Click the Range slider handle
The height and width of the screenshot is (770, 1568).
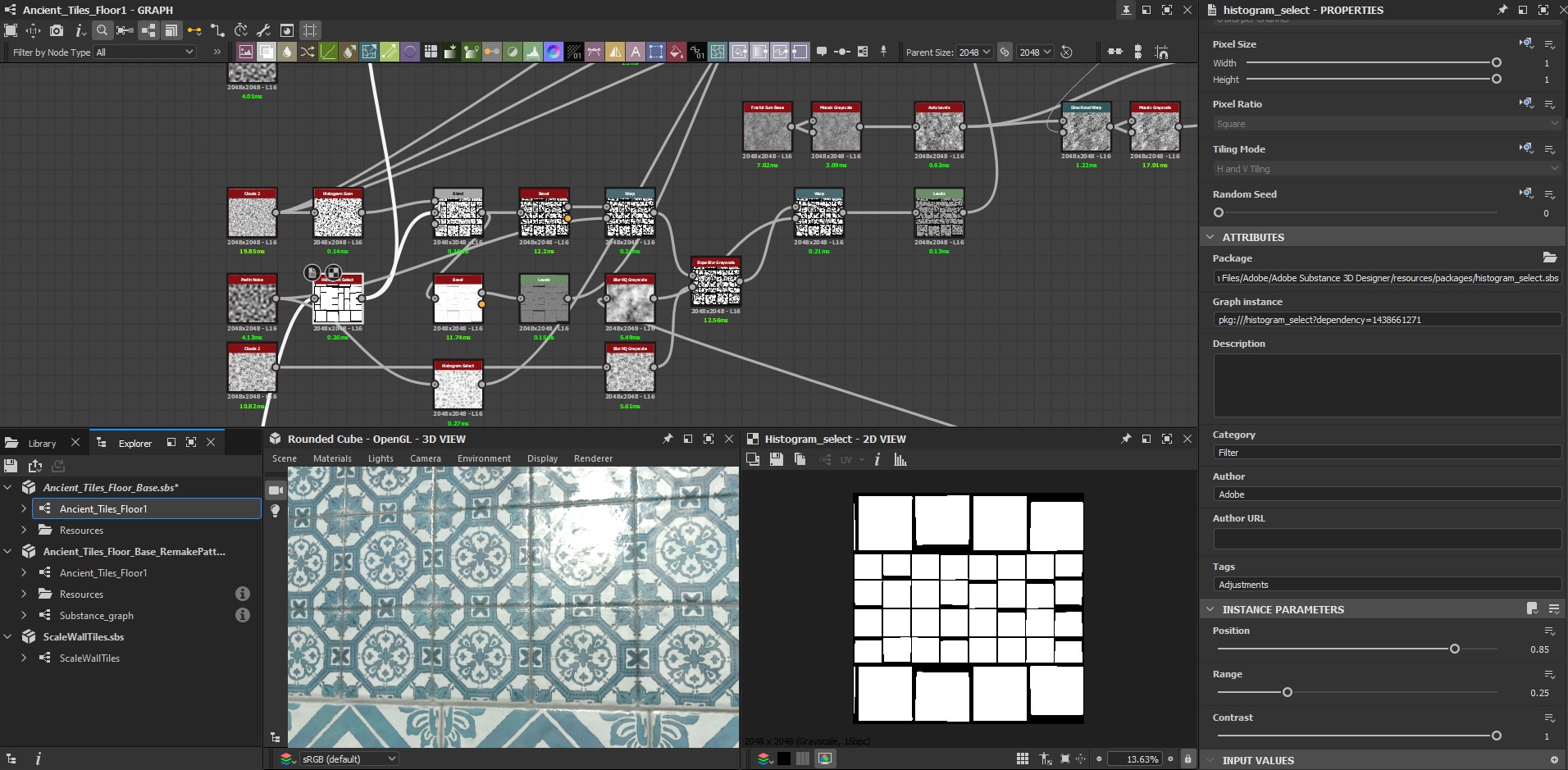(x=1287, y=692)
